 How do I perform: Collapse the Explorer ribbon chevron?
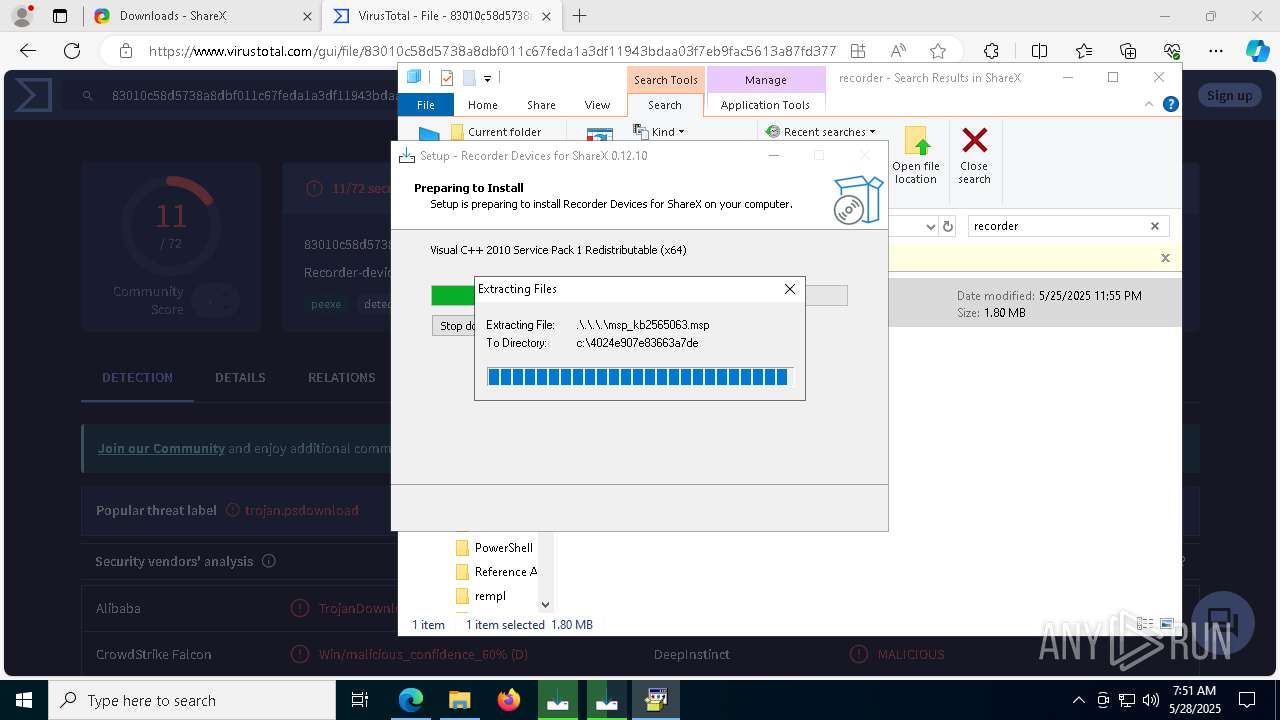tap(1149, 104)
